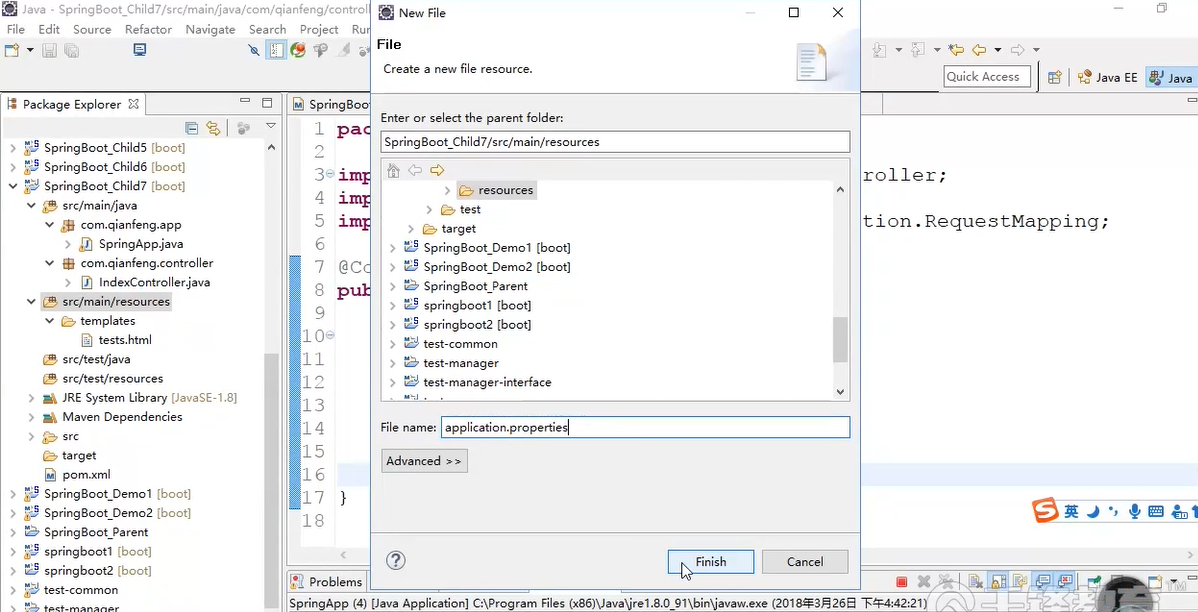Toggle the moon icon on IME bar
The width and height of the screenshot is (1198, 612).
click(1093, 511)
